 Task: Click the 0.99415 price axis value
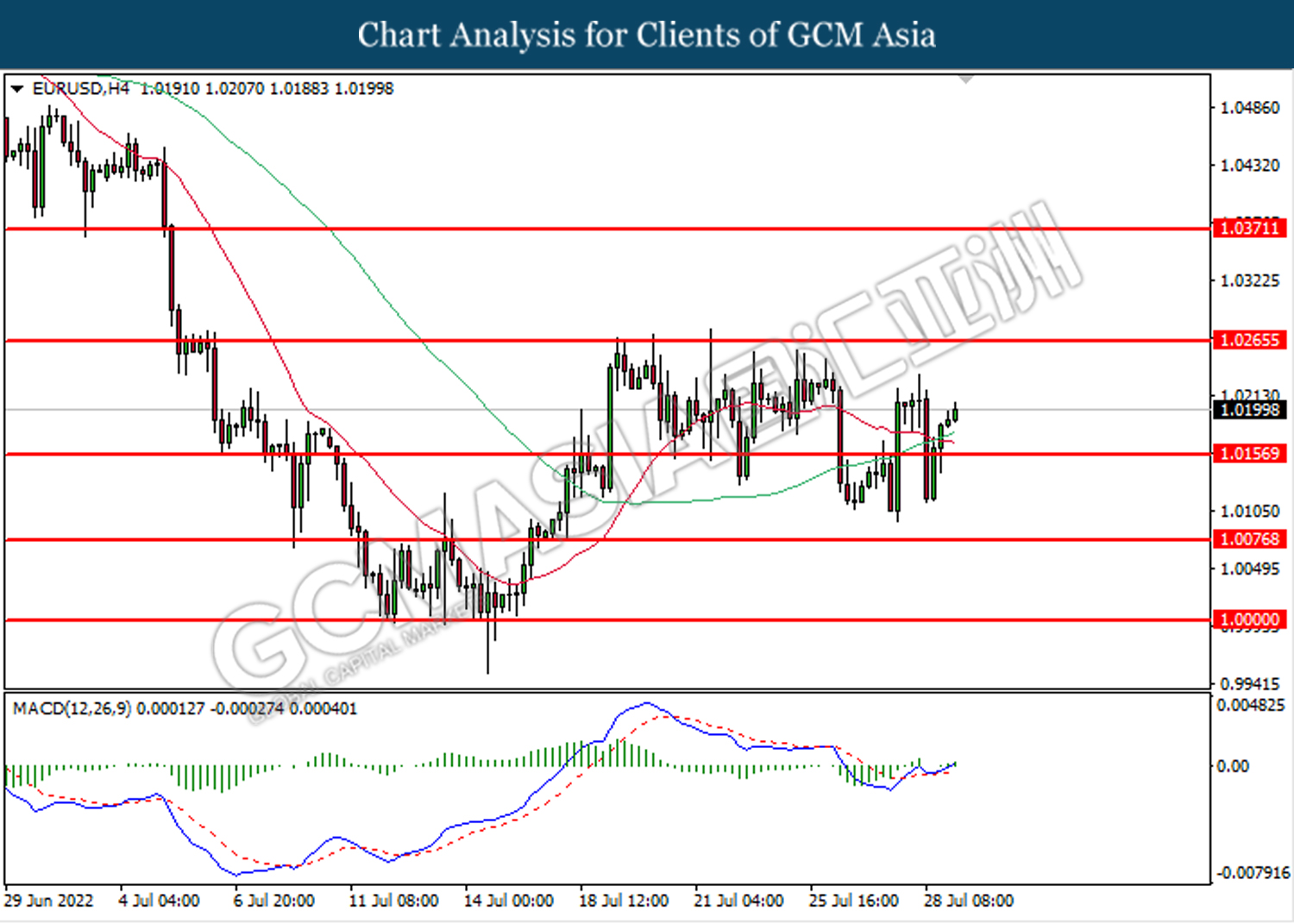point(1250,684)
